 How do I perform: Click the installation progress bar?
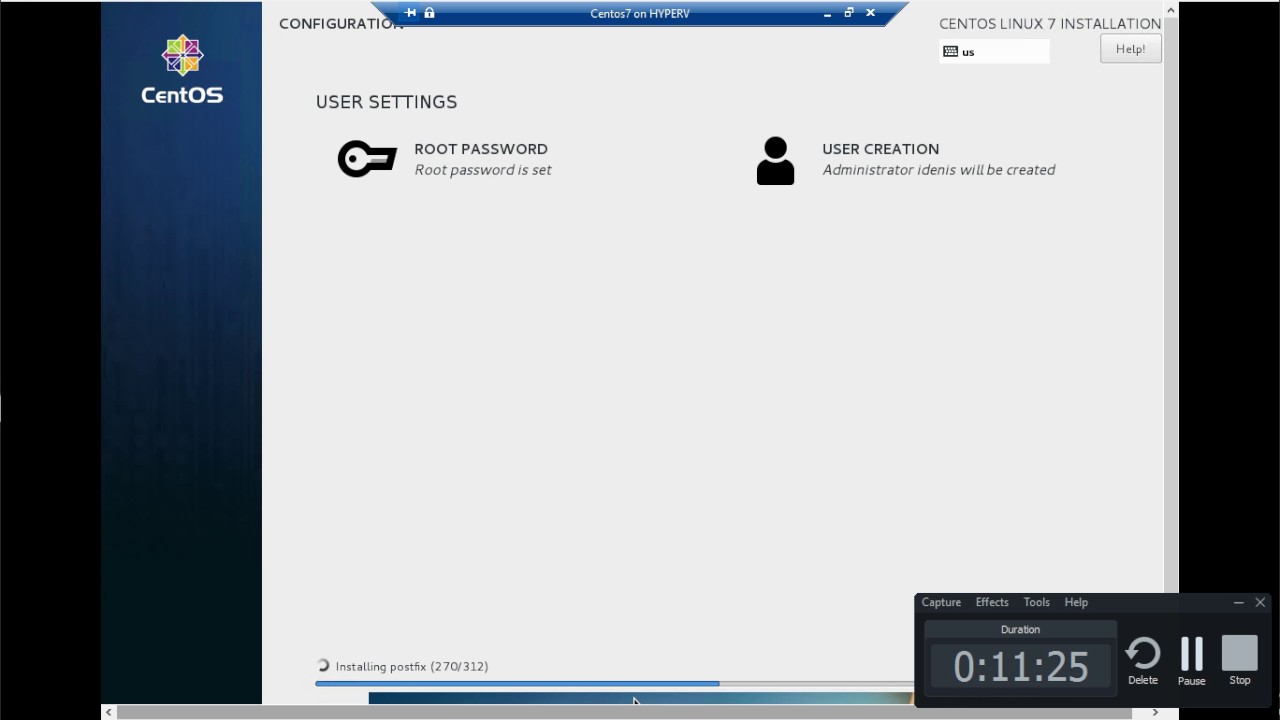coord(614,683)
